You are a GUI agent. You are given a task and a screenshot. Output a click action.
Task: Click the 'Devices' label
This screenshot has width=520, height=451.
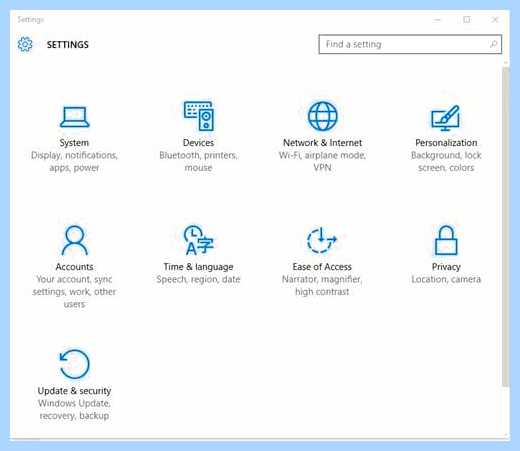tap(198, 143)
